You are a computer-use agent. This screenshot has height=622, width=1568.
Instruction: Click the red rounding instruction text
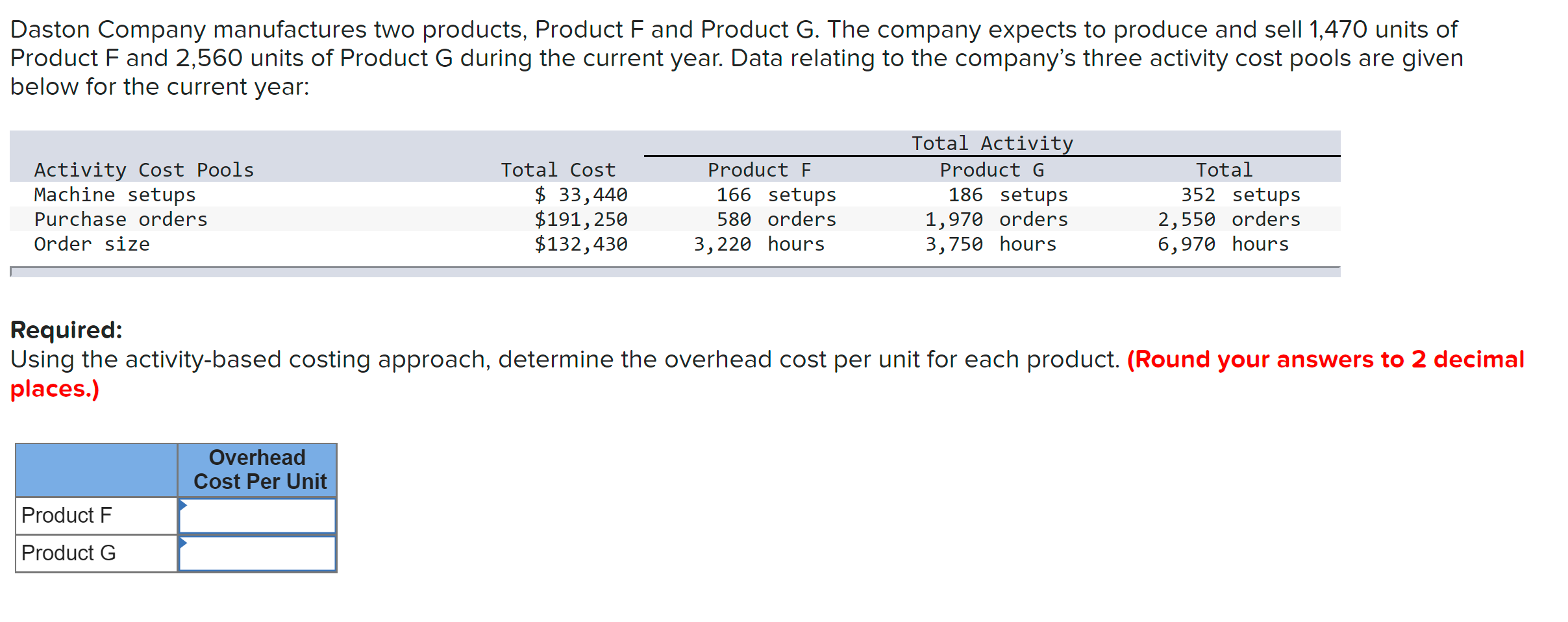pyautogui.click(x=1325, y=360)
